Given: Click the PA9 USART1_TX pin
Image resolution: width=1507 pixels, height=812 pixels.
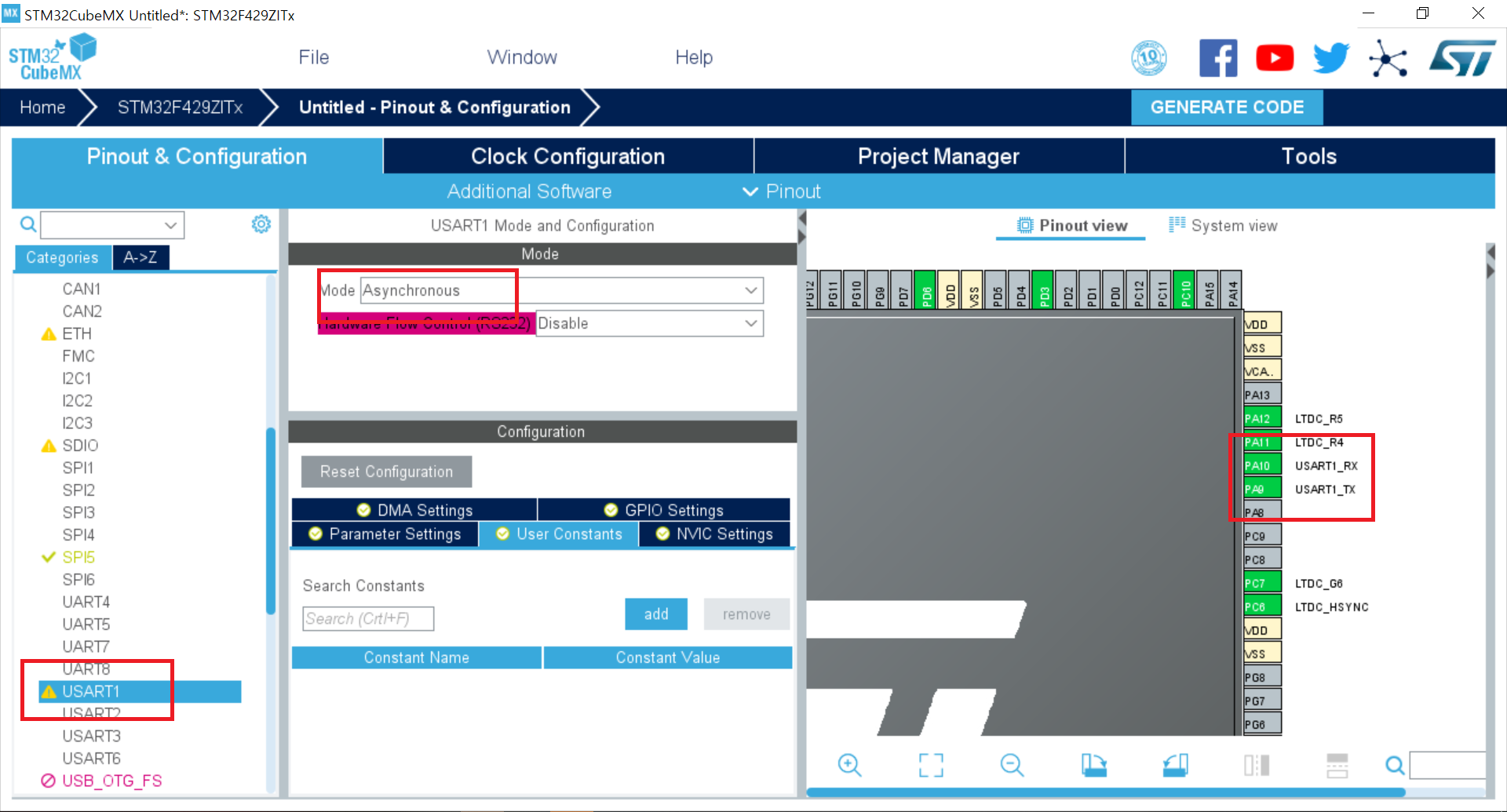Looking at the screenshot, I should [1262, 489].
